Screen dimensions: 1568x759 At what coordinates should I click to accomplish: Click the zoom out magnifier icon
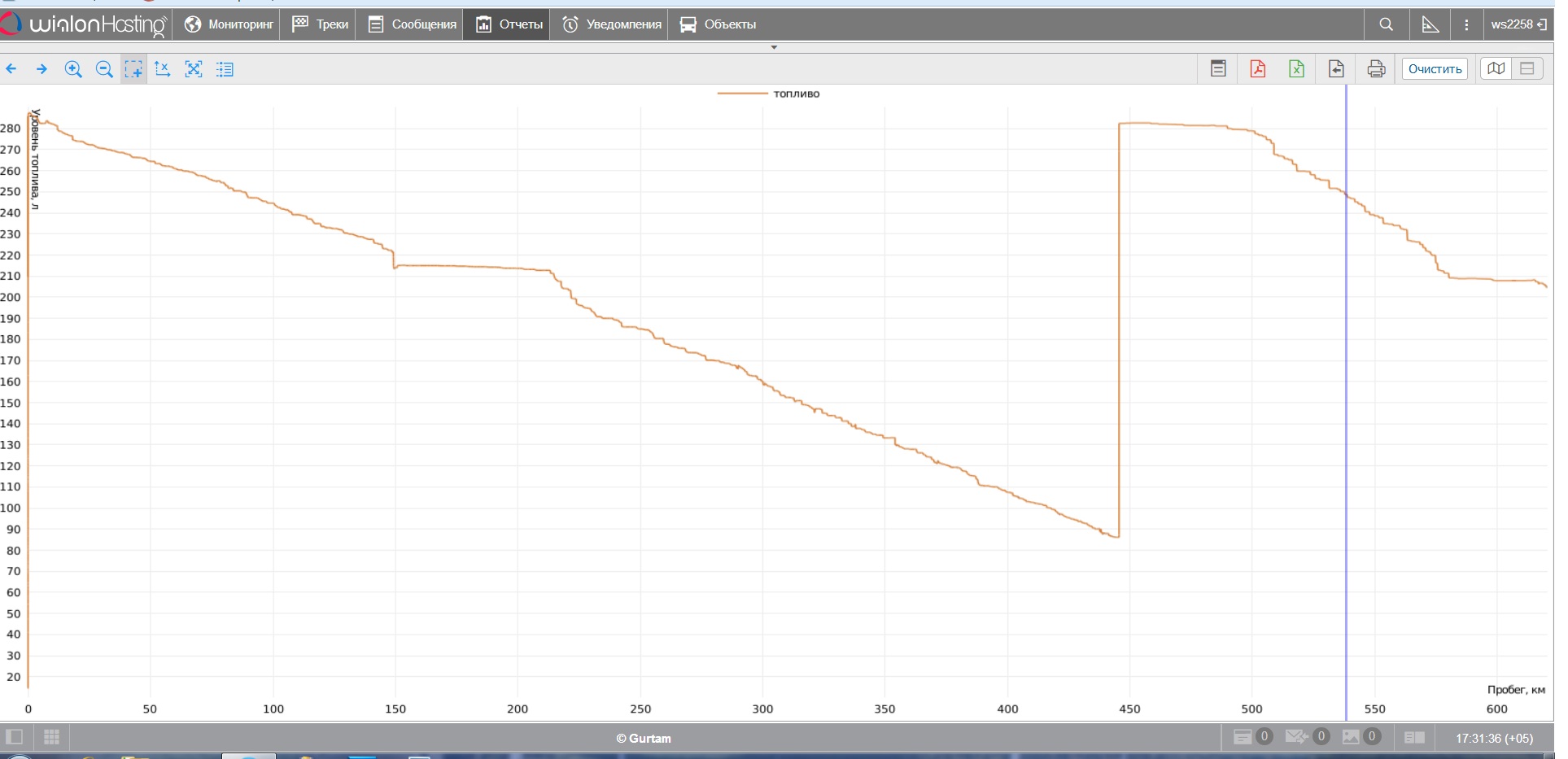point(104,69)
